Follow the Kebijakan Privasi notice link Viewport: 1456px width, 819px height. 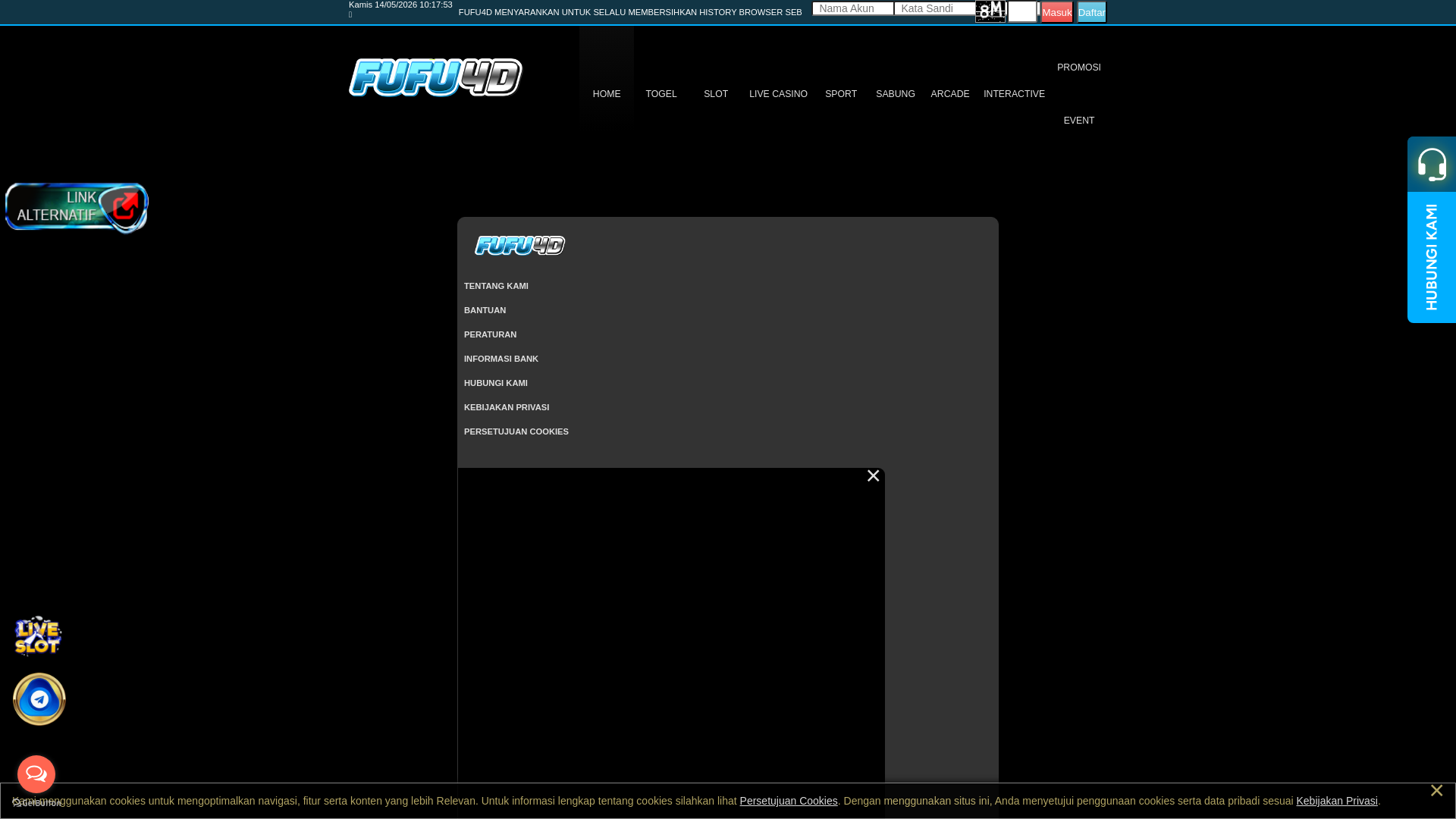1337,801
